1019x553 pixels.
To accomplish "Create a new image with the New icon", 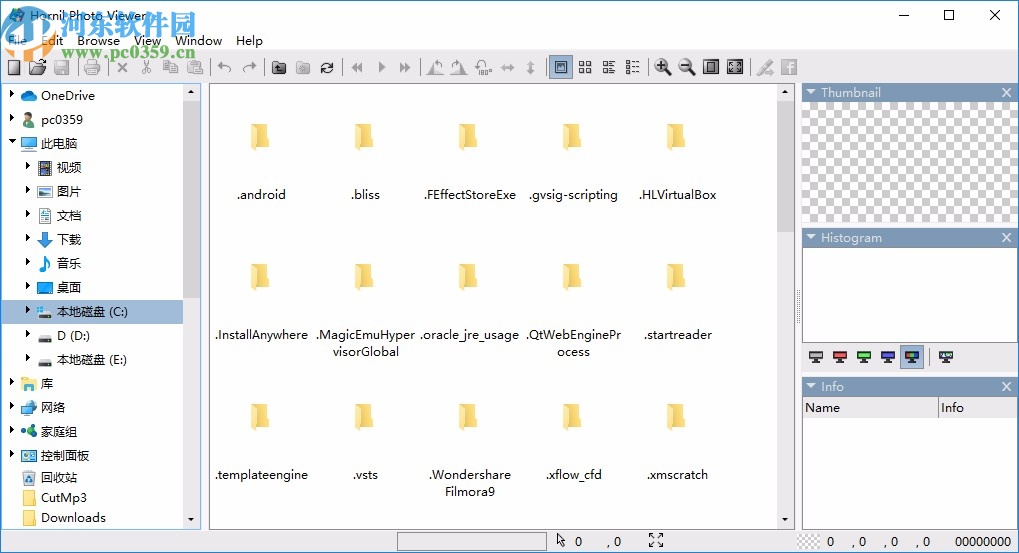I will [x=14, y=67].
